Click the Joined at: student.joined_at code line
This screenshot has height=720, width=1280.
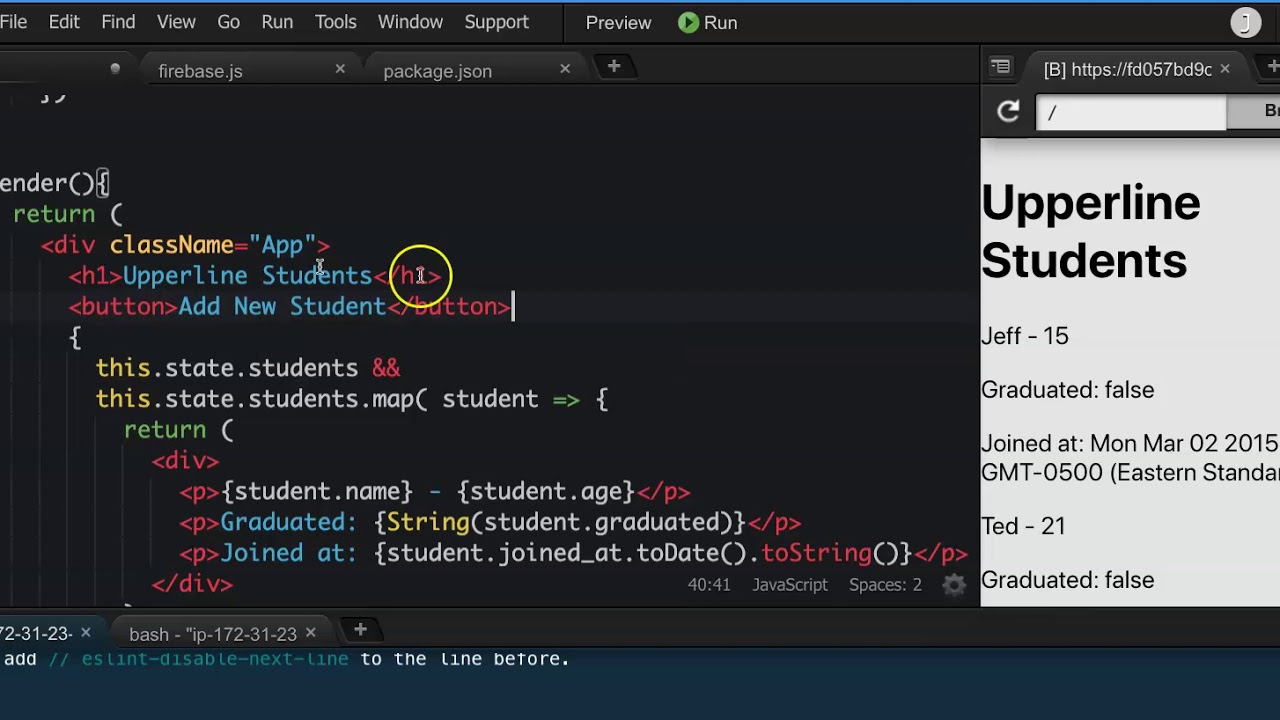tap(574, 554)
